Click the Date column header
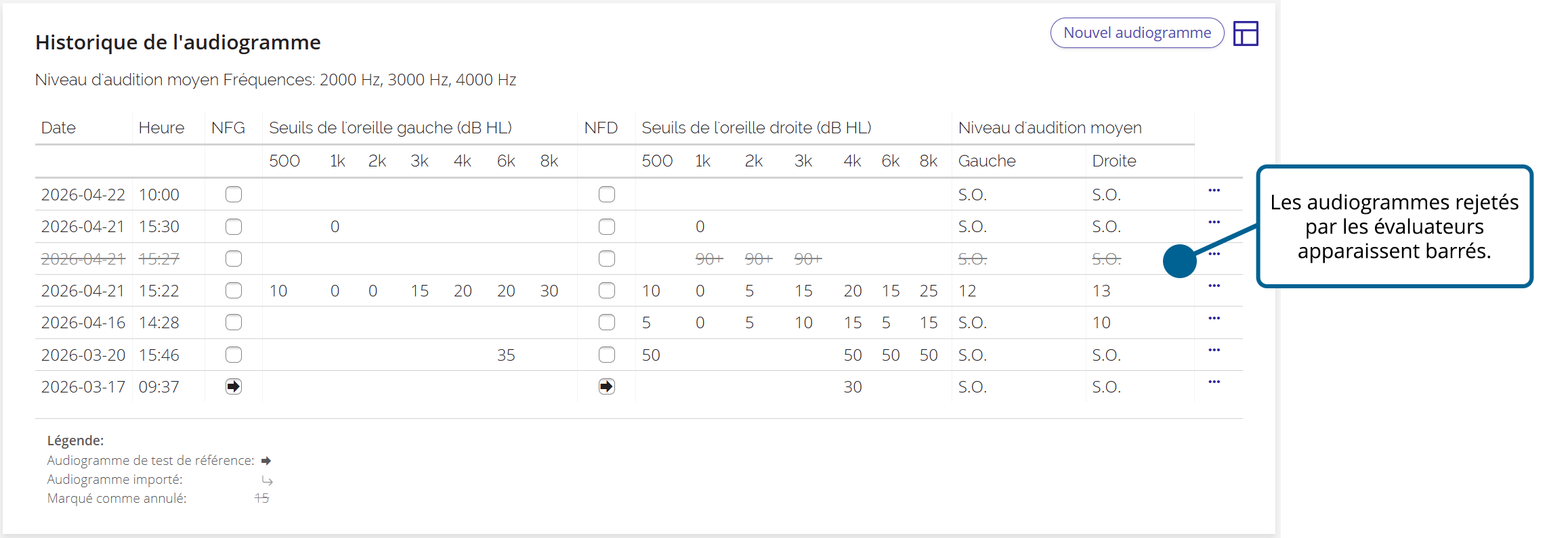This screenshot has width=1568, height=538. click(58, 128)
